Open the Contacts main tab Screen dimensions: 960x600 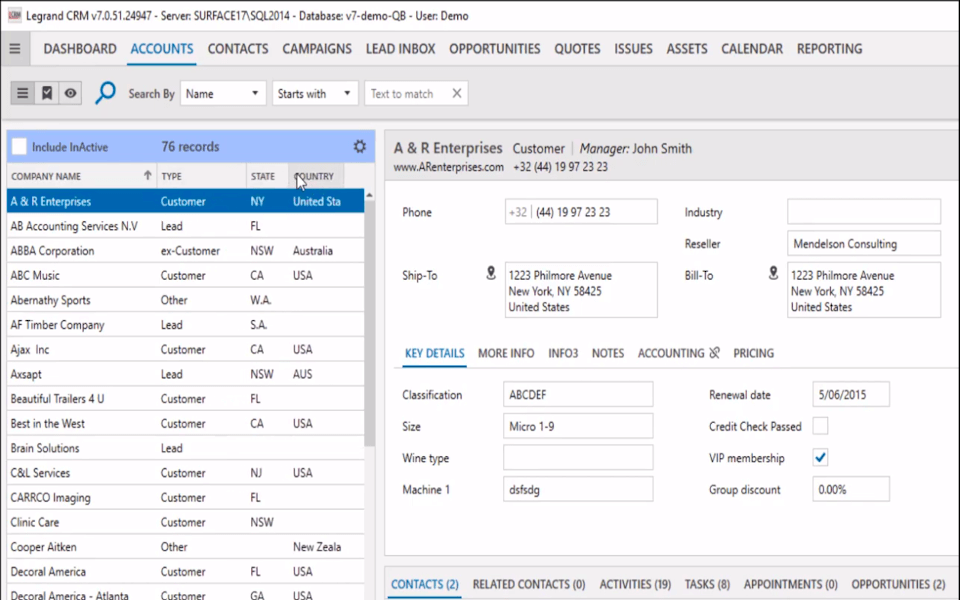click(x=238, y=49)
